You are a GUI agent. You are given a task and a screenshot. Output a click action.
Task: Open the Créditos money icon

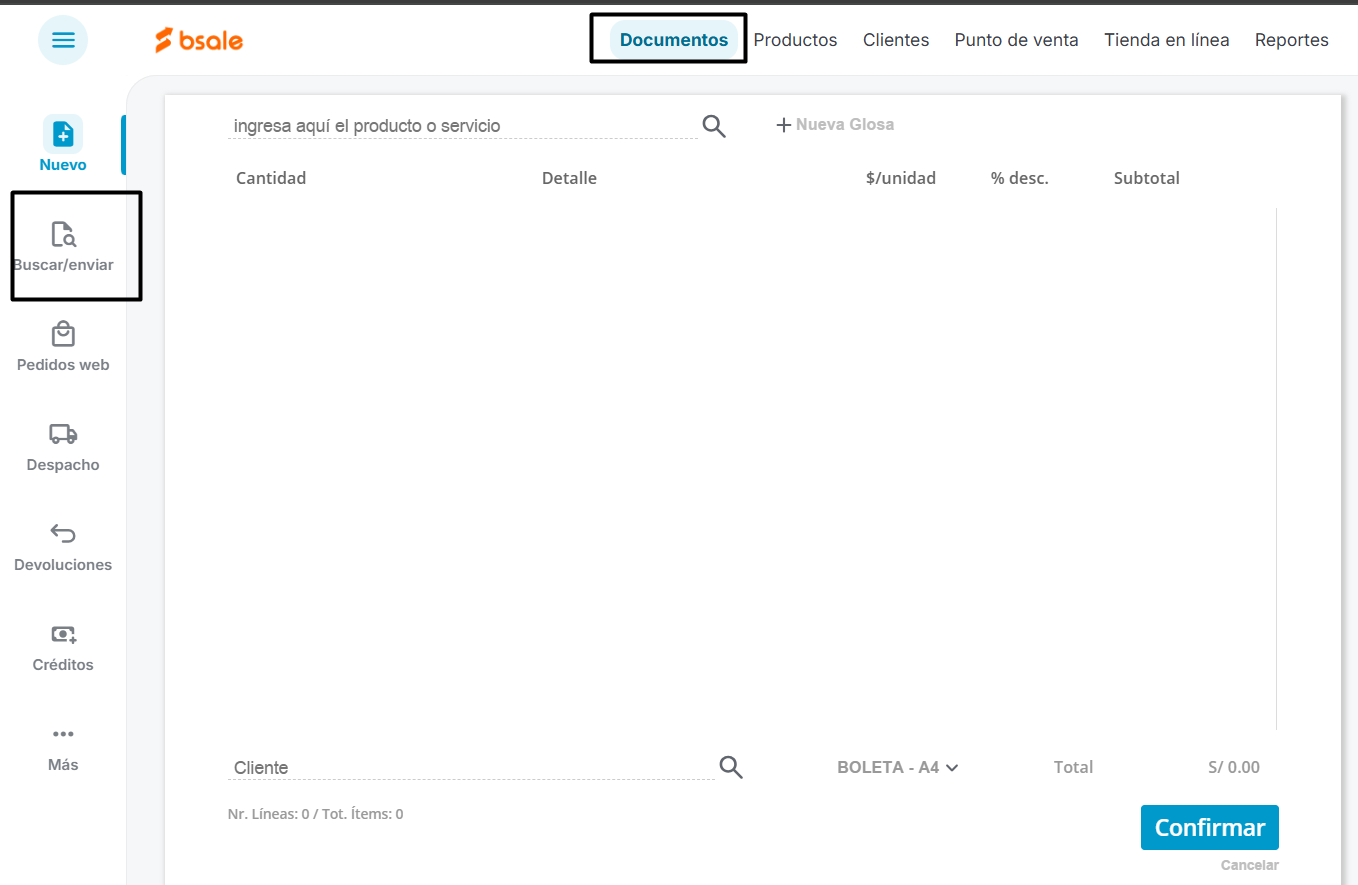63,634
